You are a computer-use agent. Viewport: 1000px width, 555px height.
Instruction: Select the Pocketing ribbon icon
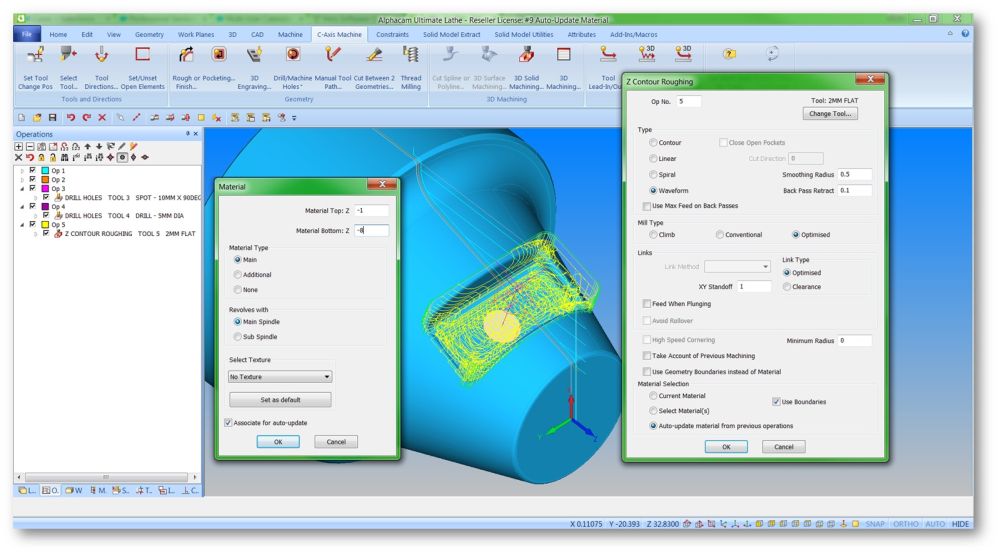coord(219,57)
